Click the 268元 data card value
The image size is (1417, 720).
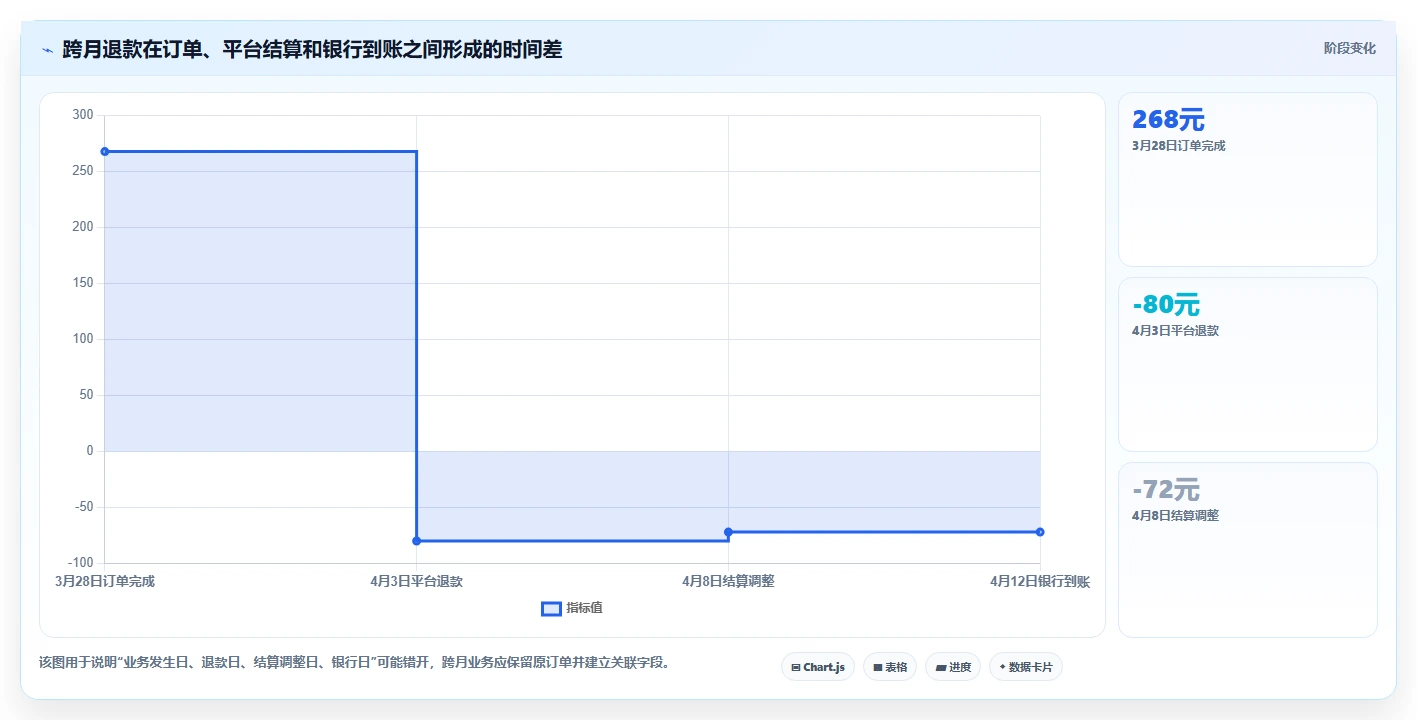1168,120
